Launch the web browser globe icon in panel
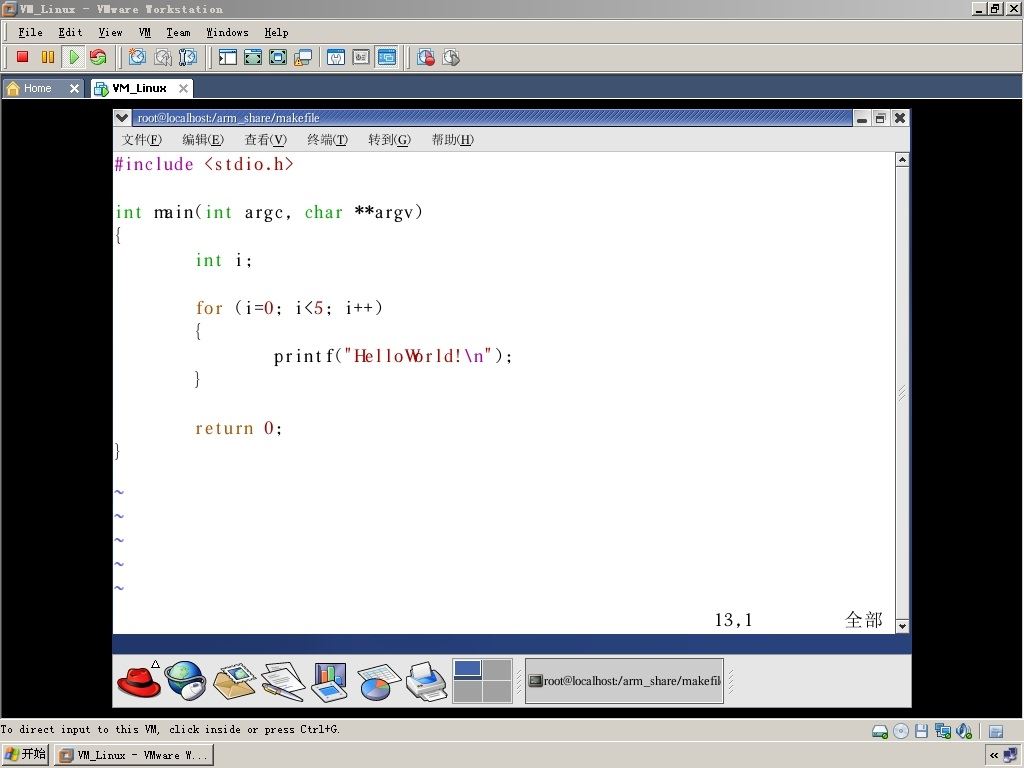Screen dimensions: 1024x768 185,680
